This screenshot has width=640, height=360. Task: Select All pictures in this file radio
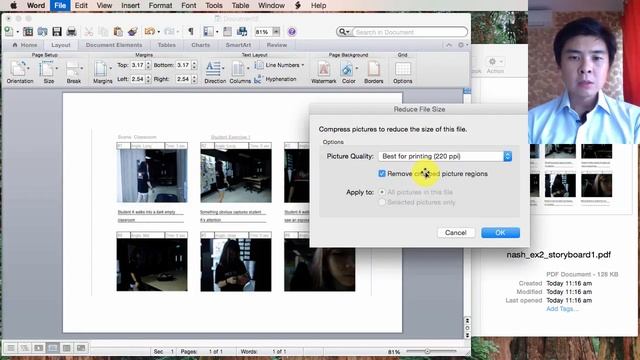pyautogui.click(x=382, y=192)
